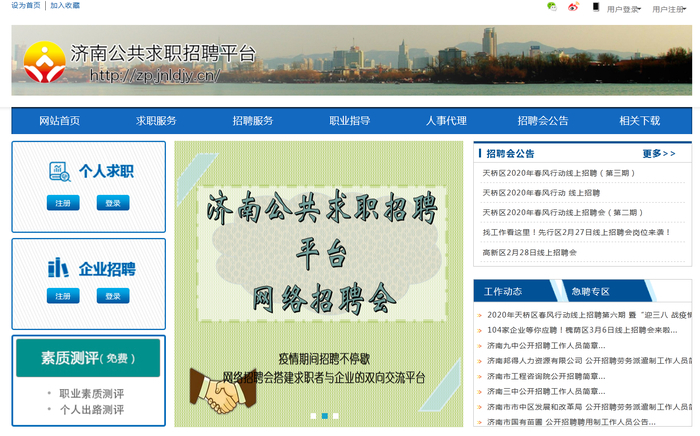Open 相关下载 navigation item

(x=639, y=120)
